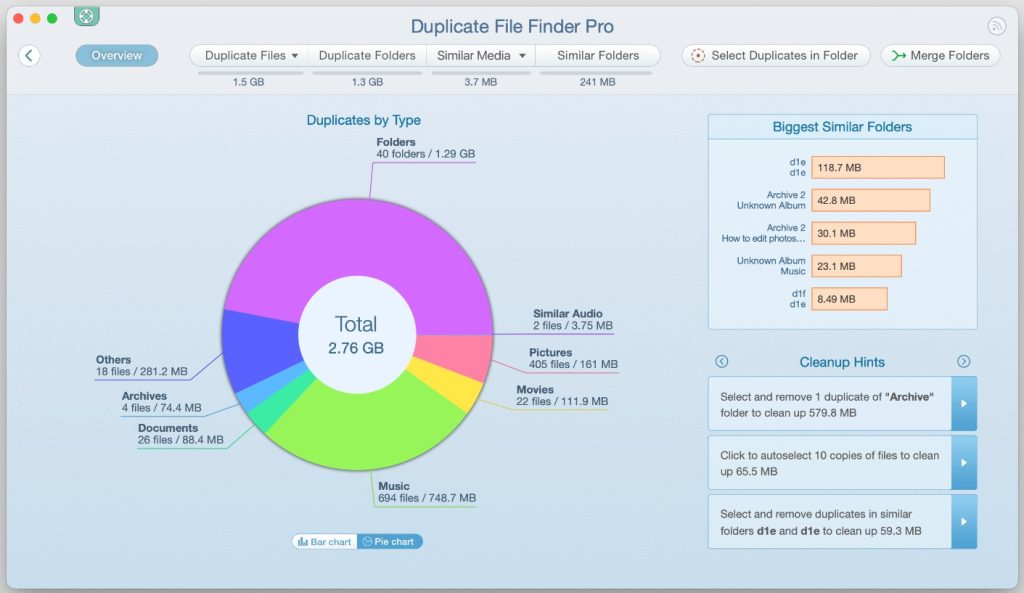Click the 3.7 MB size under Similar Media
This screenshot has width=1024, height=593.
(x=481, y=82)
